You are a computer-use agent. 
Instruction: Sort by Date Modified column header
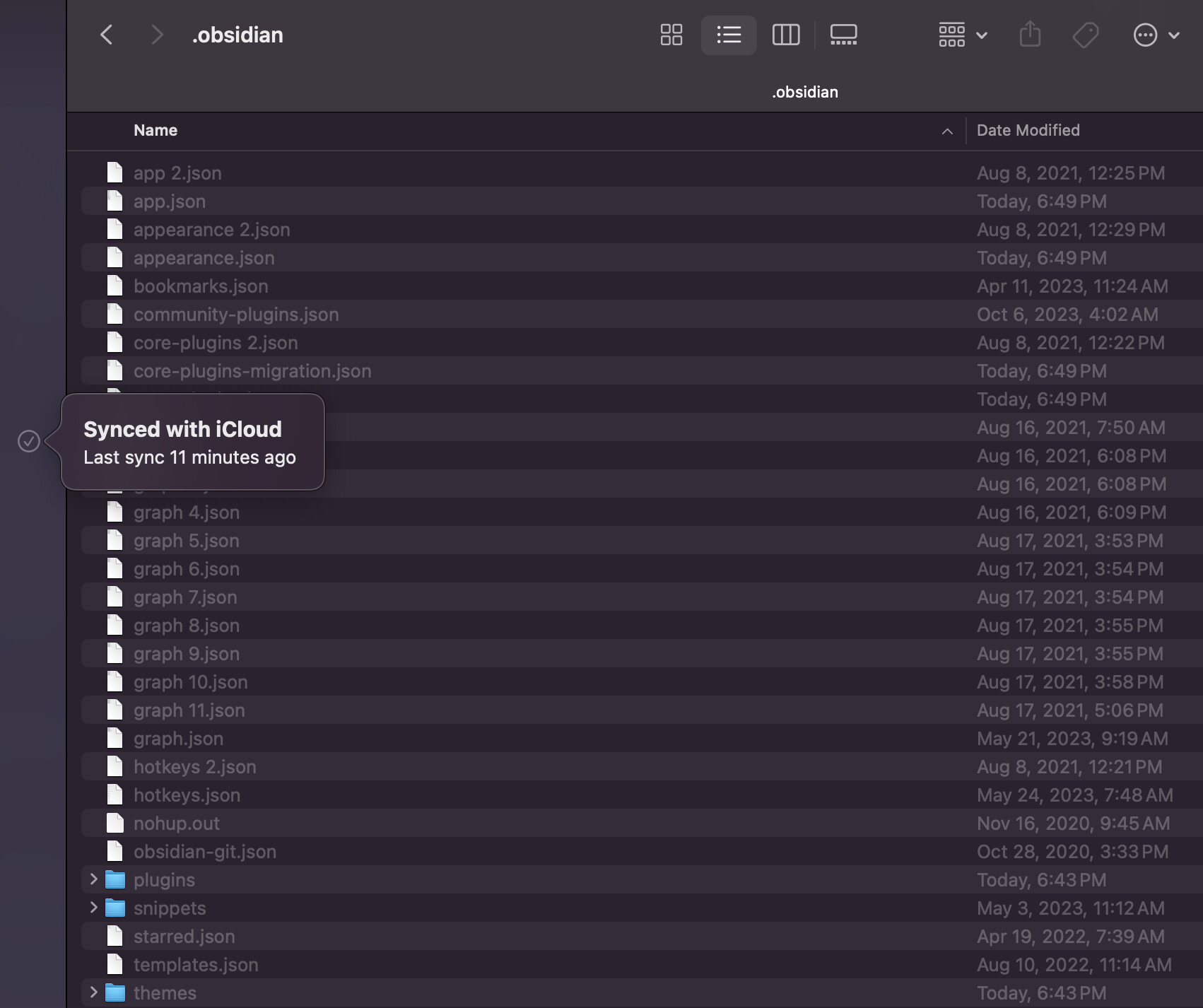1028,130
